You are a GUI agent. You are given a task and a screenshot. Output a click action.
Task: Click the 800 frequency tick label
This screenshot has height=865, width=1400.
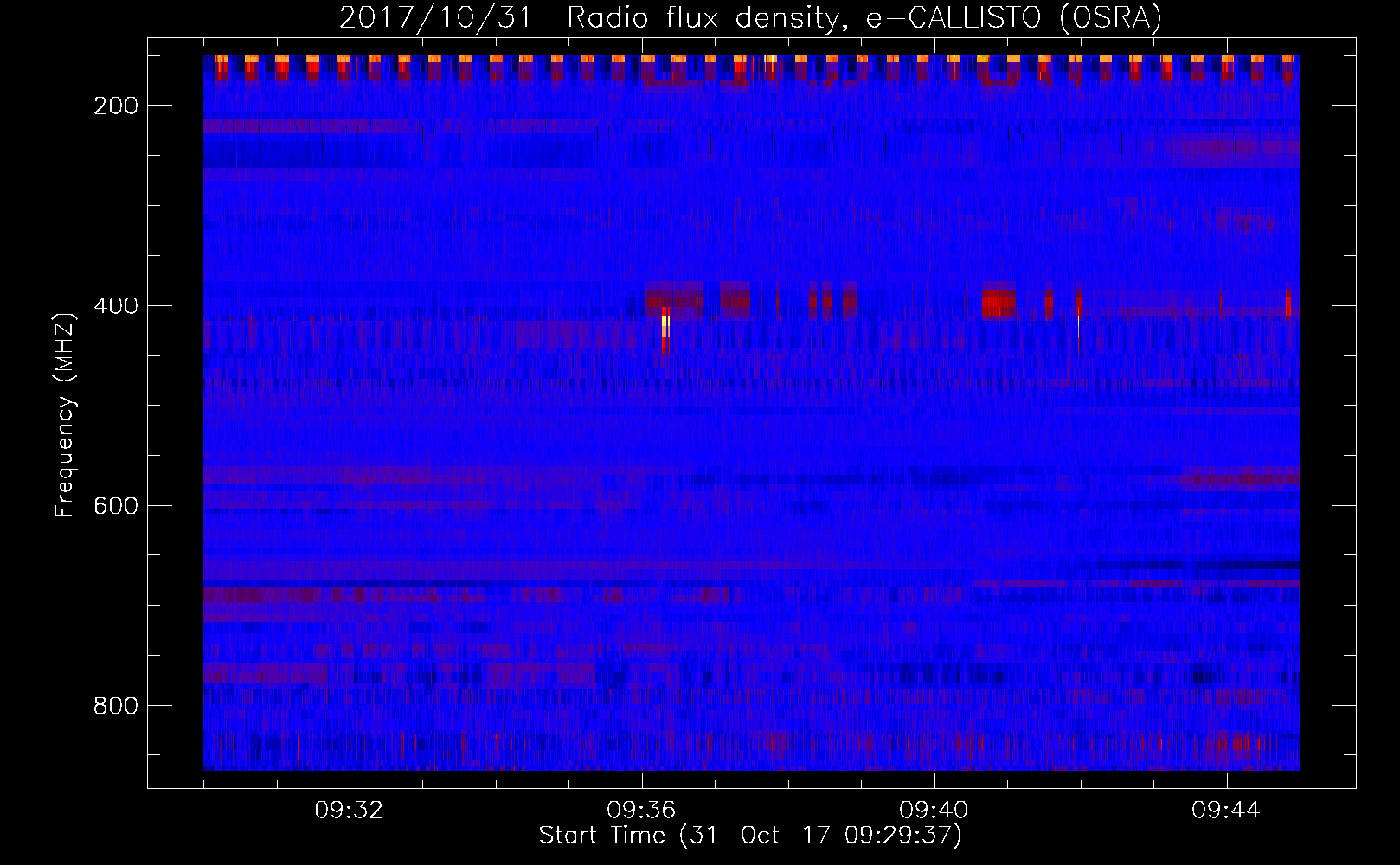pyautogui.click(x=116, y=706)
